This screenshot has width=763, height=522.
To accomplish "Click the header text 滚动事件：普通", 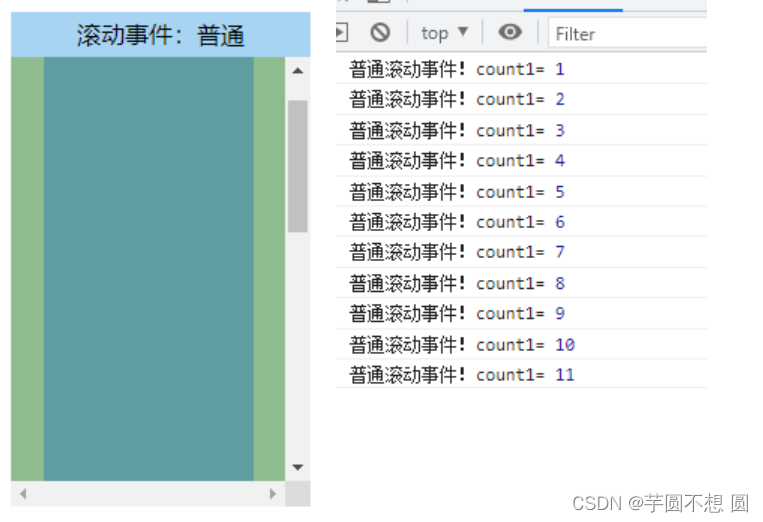I will click(160, 36).
